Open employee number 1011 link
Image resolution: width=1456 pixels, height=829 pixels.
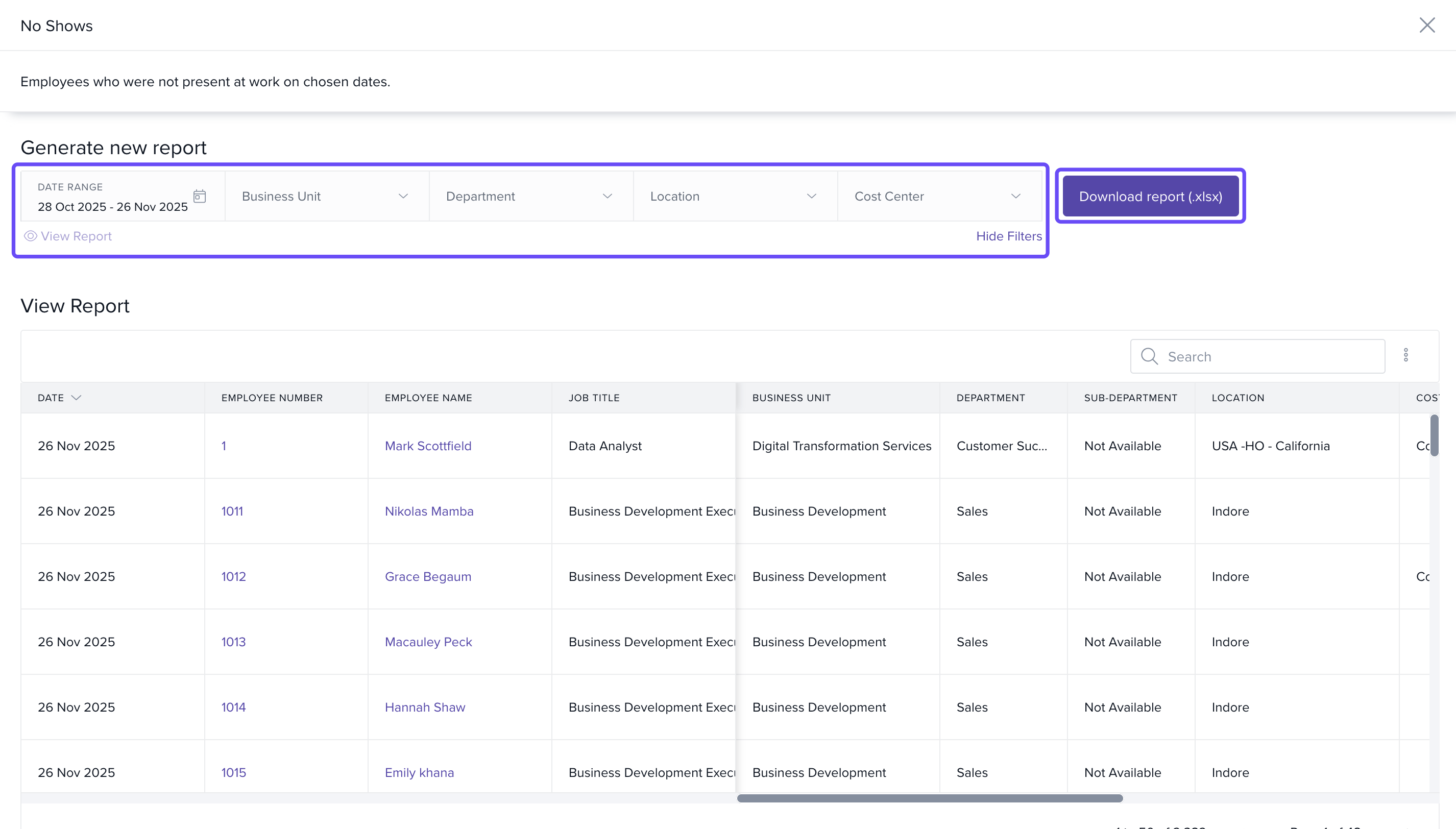click(x=232, y=510)
